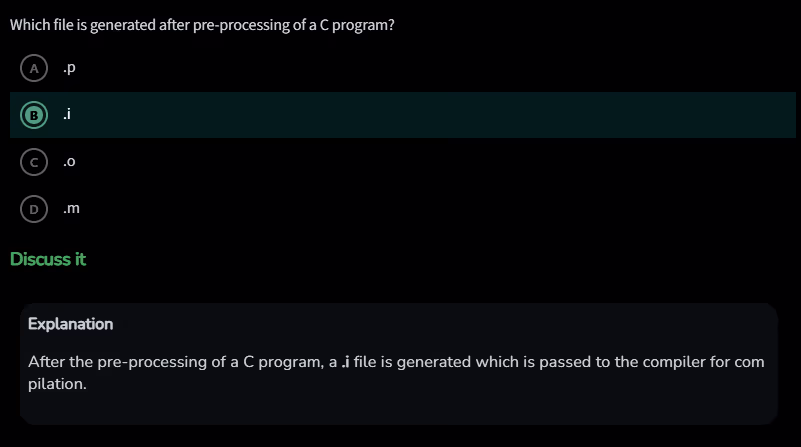Click the "Explanation" heading
This screenshot has width=801, height=447.
click(x=70, y=324)
